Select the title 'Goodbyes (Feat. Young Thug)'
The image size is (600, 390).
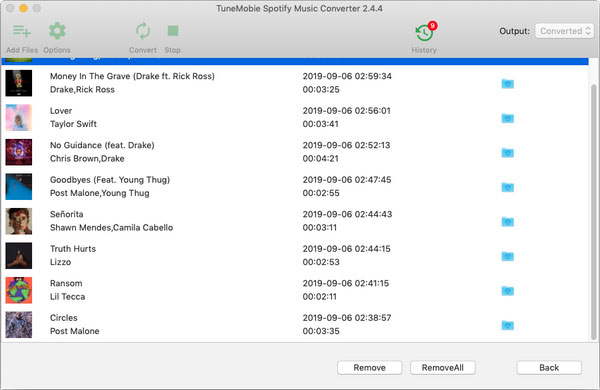click(x=110, y=180)
